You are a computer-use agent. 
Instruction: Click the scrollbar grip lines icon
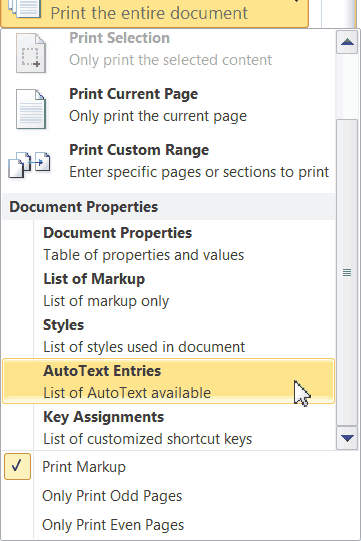[347, 273]
